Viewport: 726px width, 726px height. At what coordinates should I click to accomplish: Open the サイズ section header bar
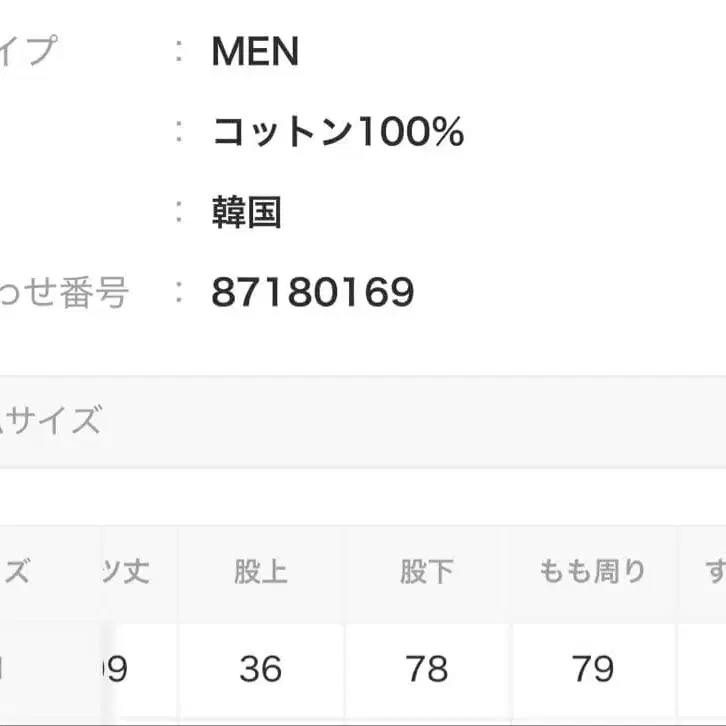click(363, 421)
